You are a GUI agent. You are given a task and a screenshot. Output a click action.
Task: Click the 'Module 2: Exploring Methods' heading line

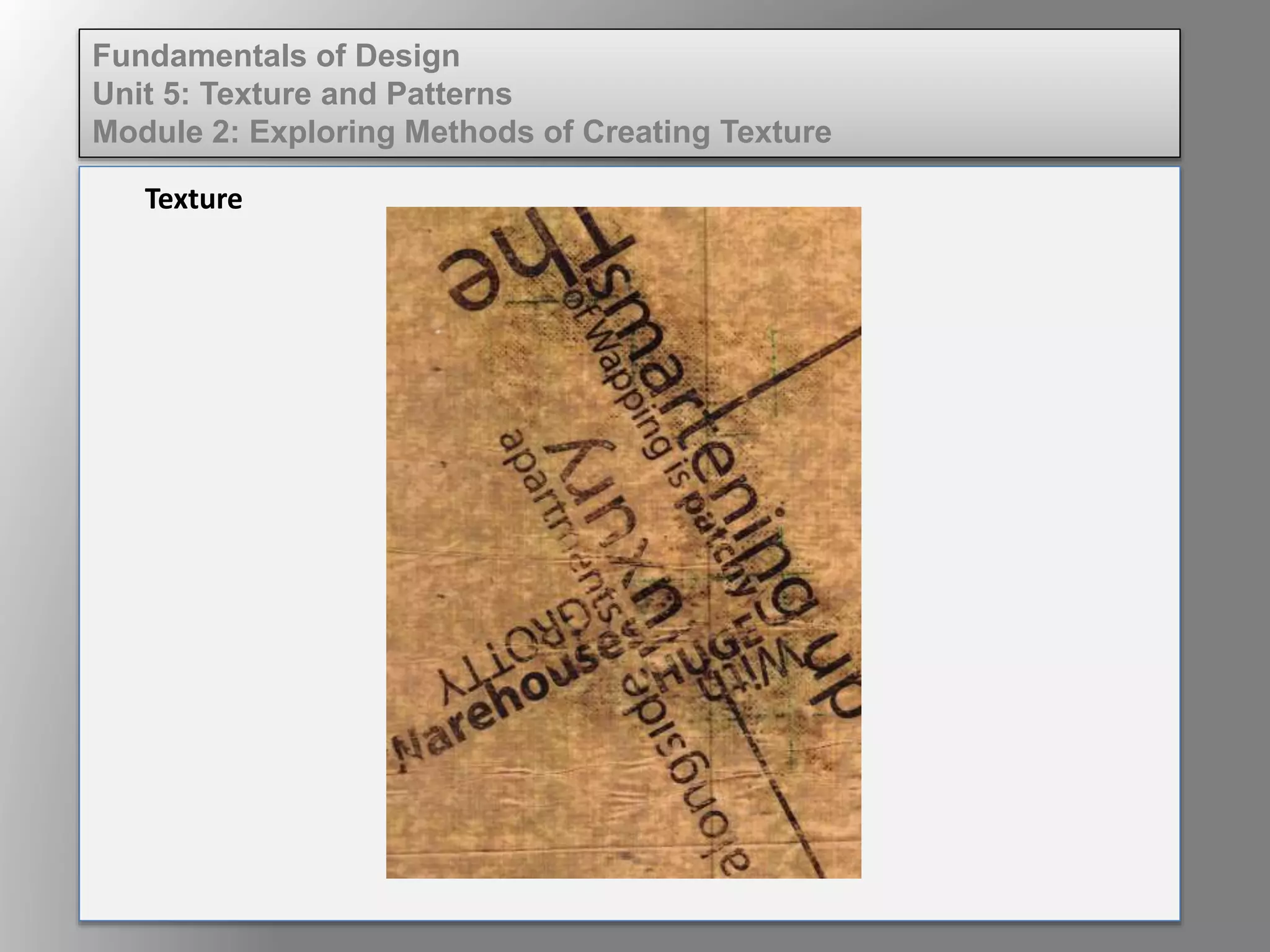point(461,131)
